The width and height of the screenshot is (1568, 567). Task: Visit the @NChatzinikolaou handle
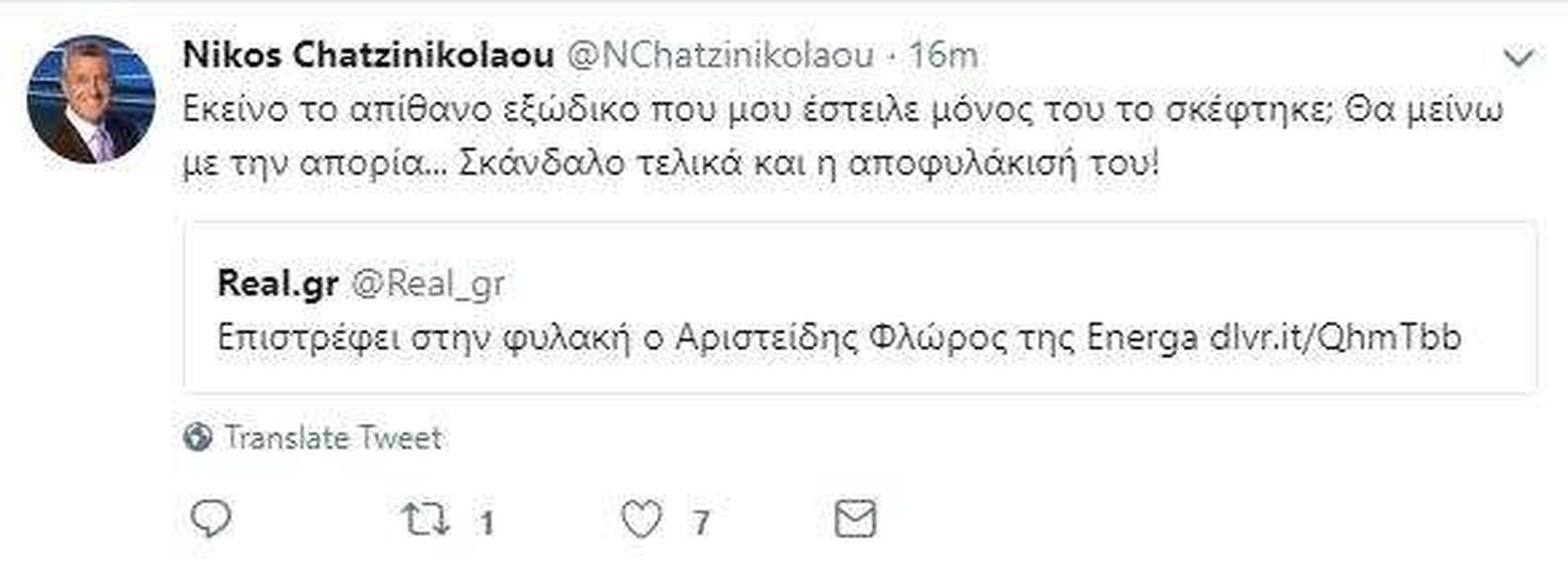(719, 56)
